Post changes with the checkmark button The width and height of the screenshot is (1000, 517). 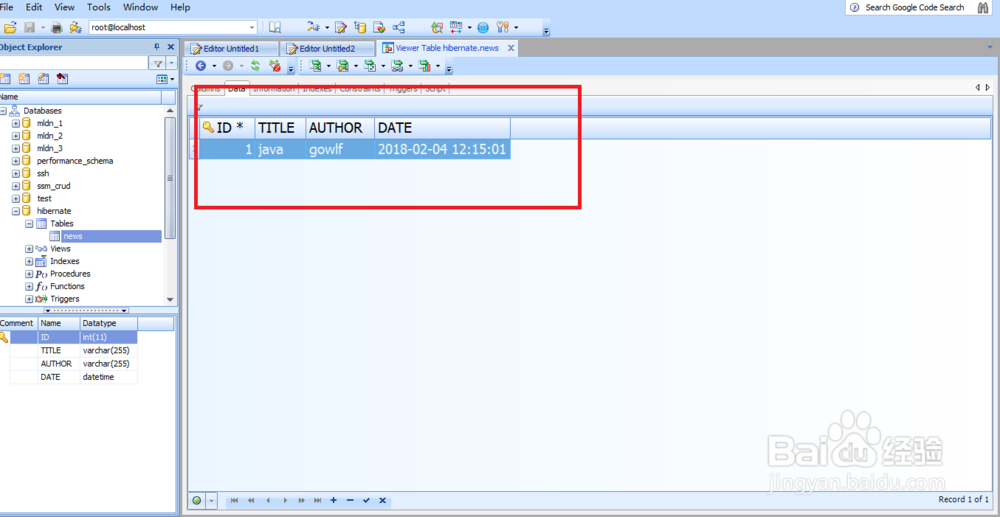click(x=367, y=500)
